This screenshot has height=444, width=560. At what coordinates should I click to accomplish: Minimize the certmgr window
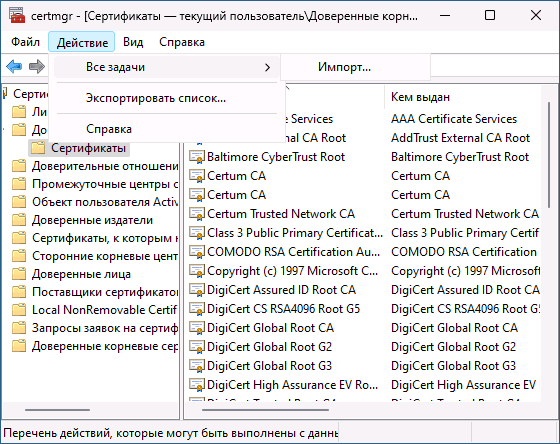pos(445,15)
